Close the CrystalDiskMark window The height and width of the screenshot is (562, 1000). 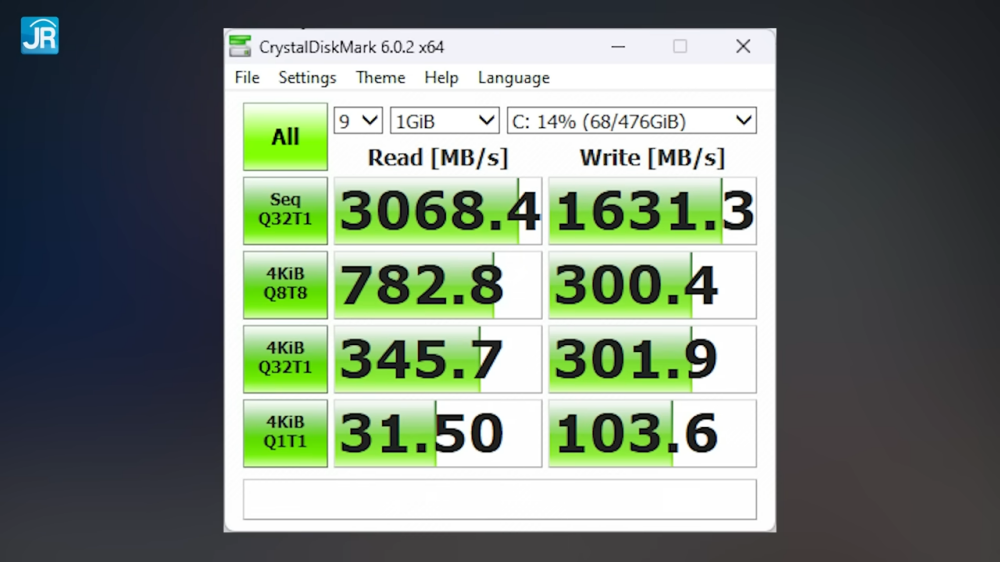pos(743,47)
